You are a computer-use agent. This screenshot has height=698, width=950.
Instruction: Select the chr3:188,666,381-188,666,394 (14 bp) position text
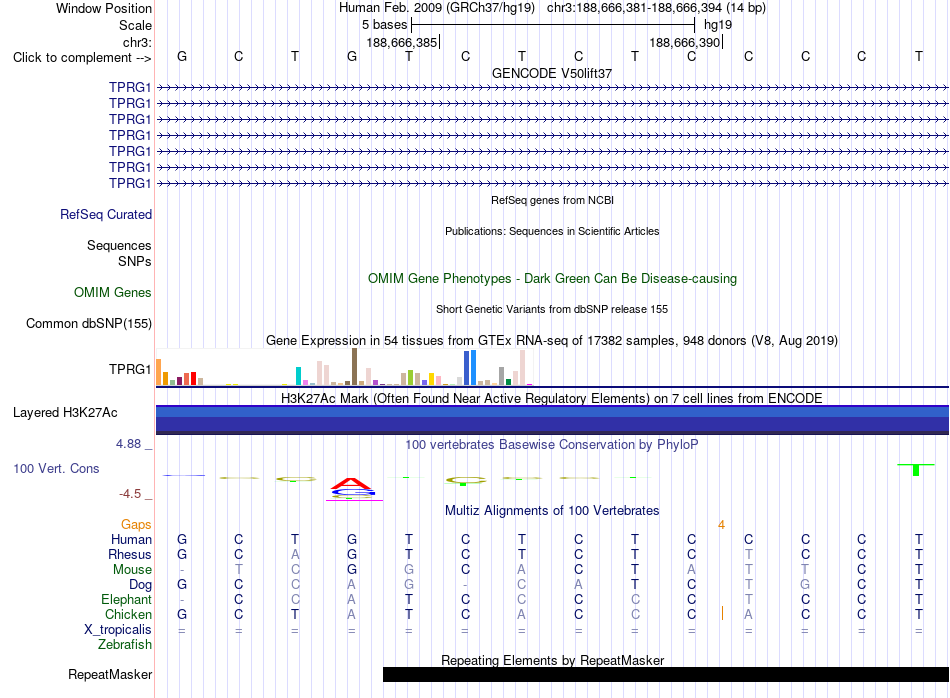coord(656,8)
